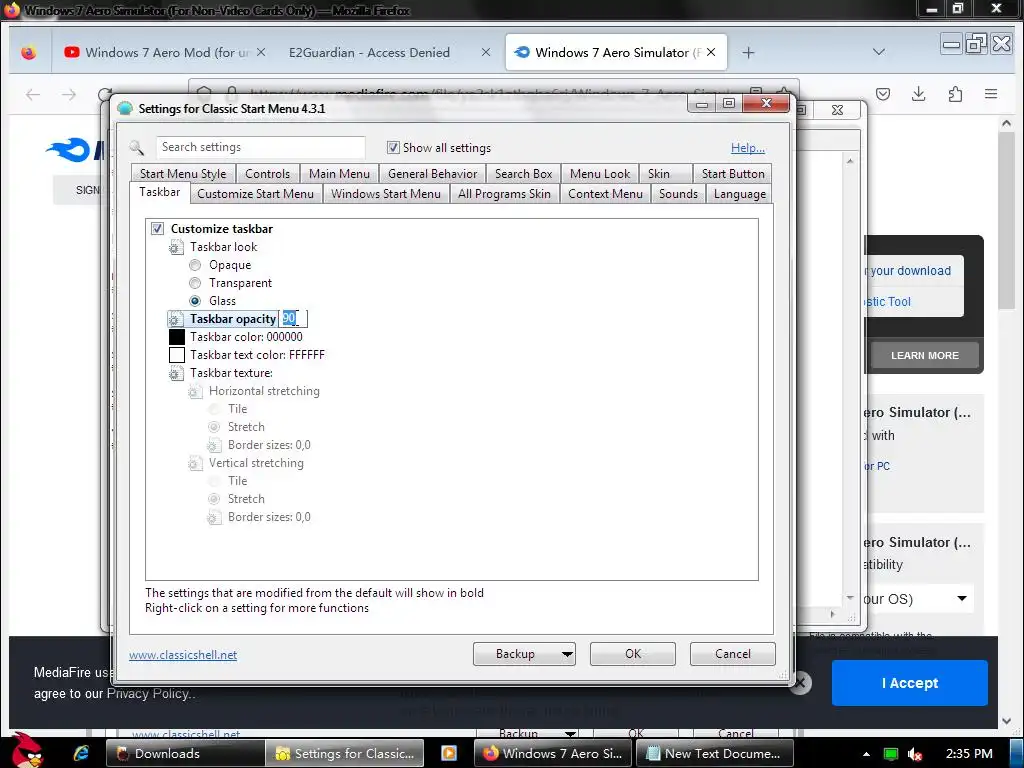The width and height of the screenshot is (1024, 768).
Task: Open the Help link
Action: click(748, 148)
